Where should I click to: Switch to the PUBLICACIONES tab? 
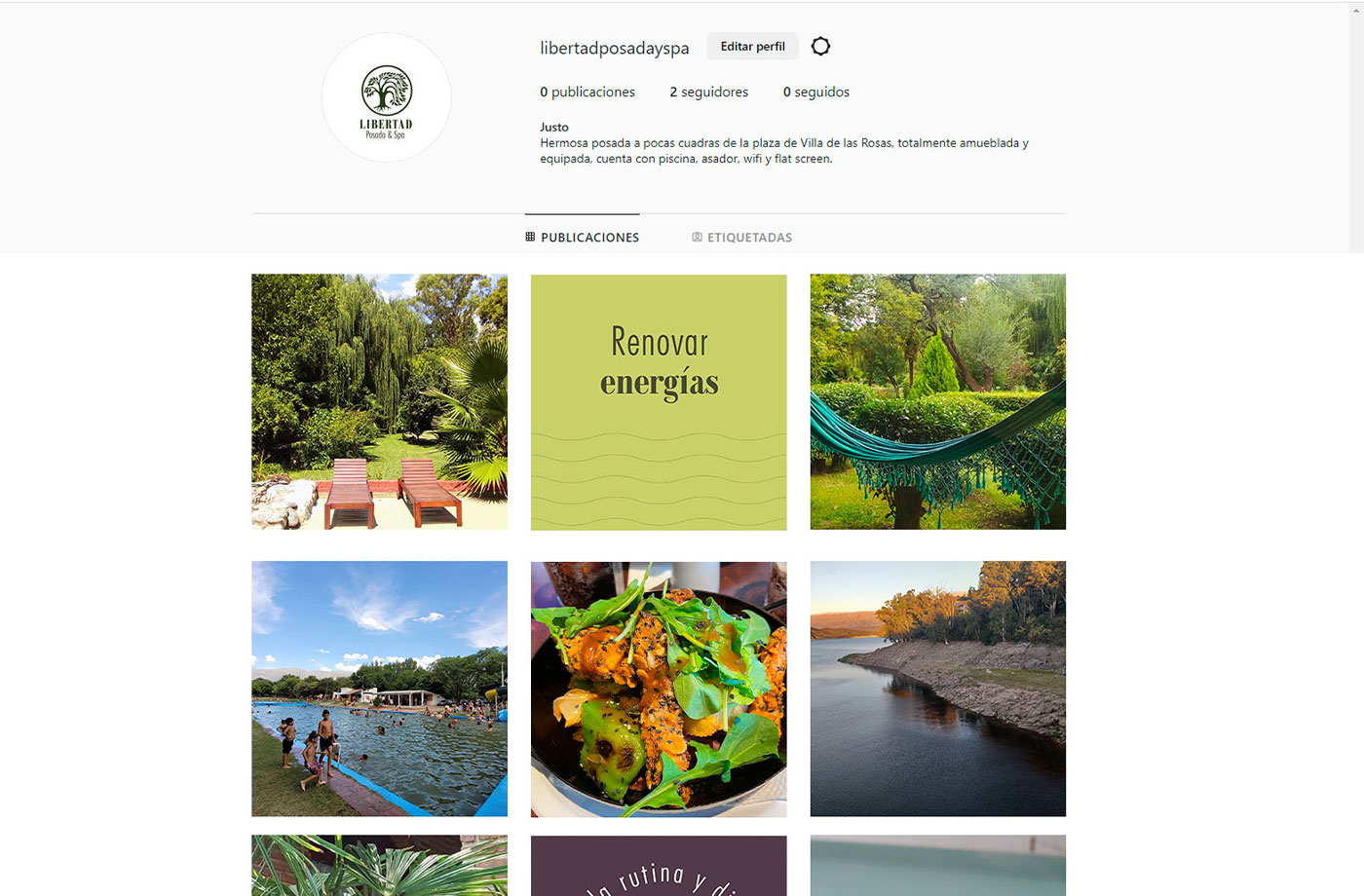583,237
